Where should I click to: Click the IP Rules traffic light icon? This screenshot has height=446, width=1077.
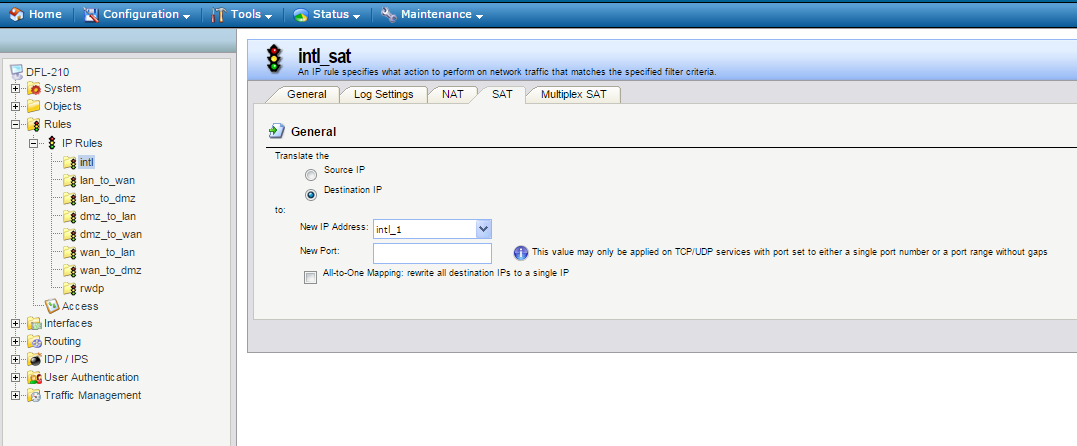[52, 143]
